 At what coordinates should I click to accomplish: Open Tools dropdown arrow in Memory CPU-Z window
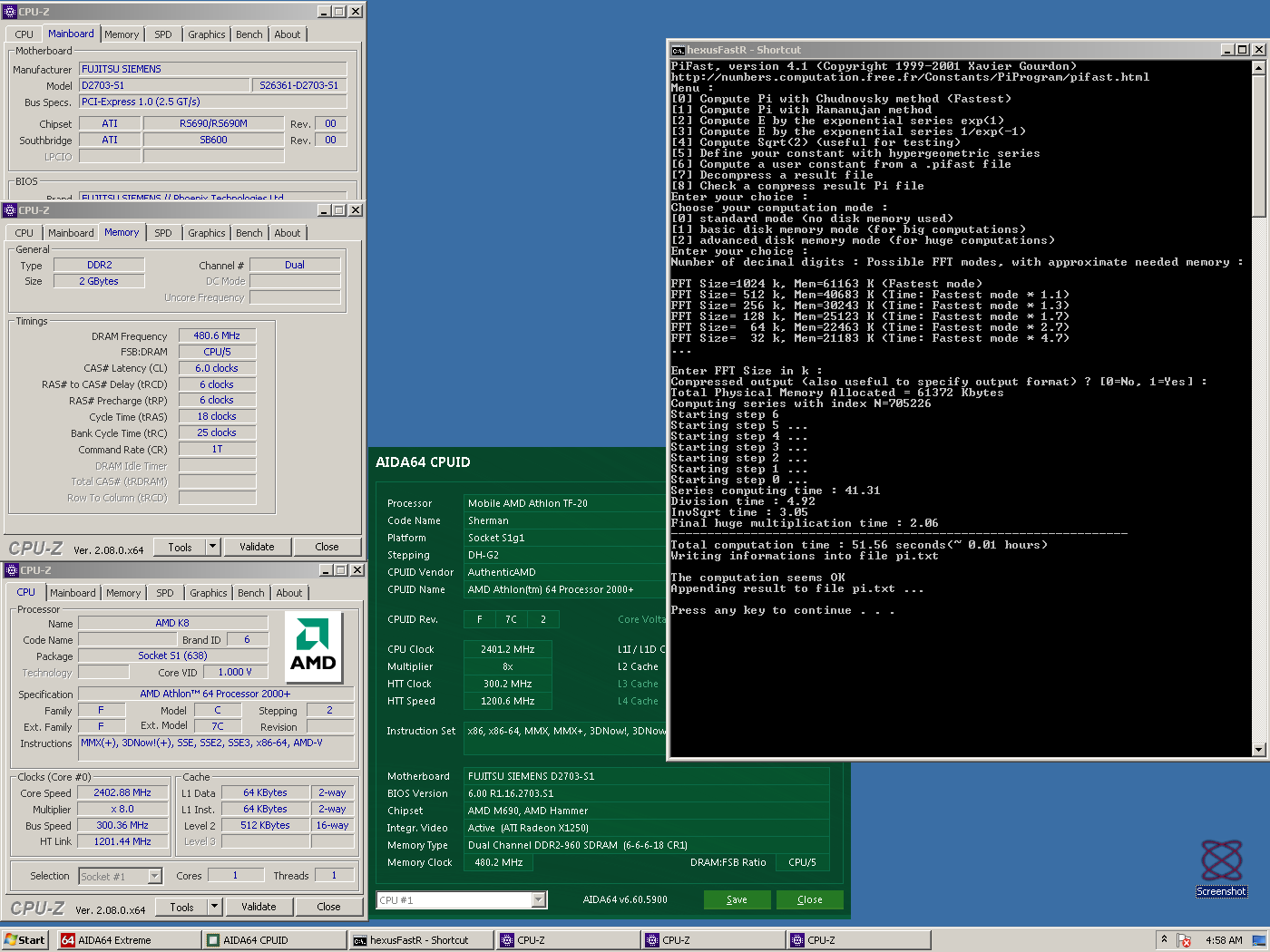(212, 547)
